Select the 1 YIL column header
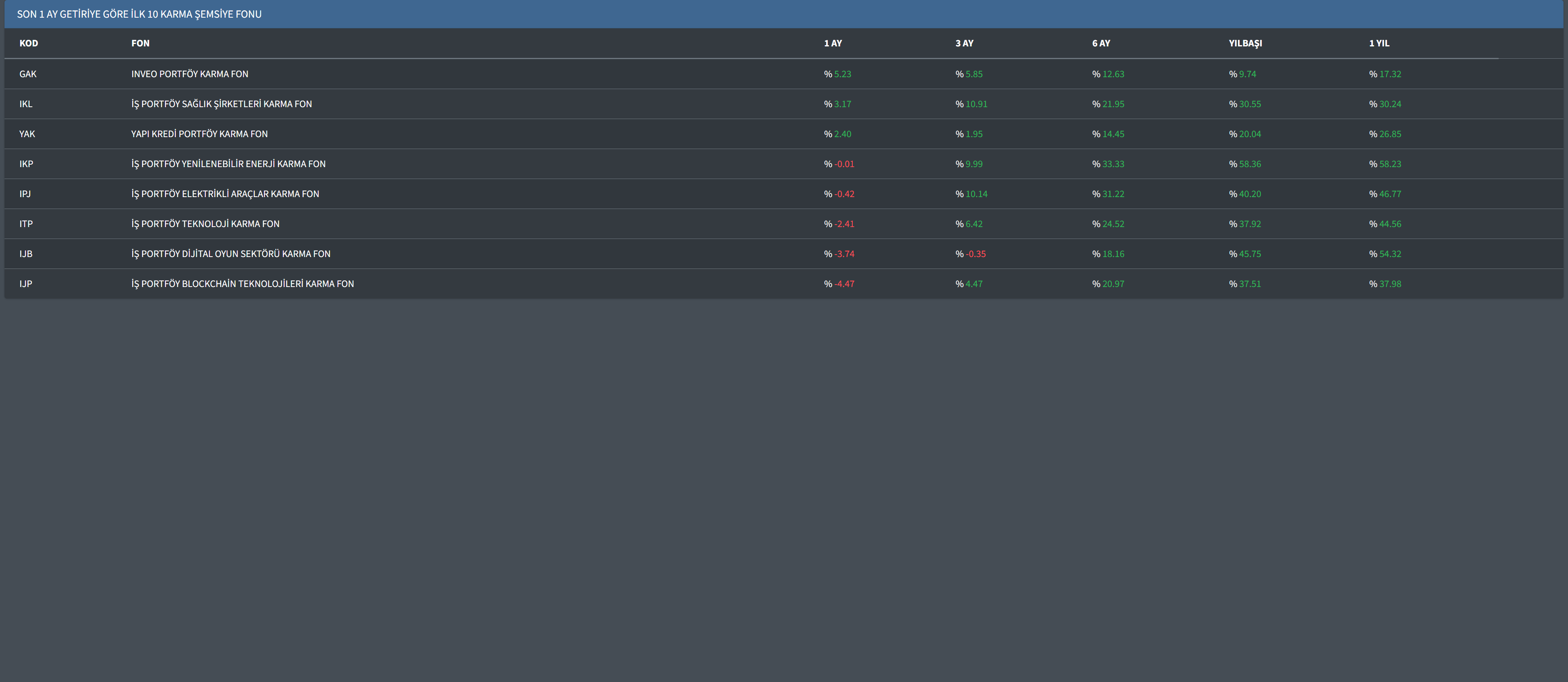 (1379, 43)
